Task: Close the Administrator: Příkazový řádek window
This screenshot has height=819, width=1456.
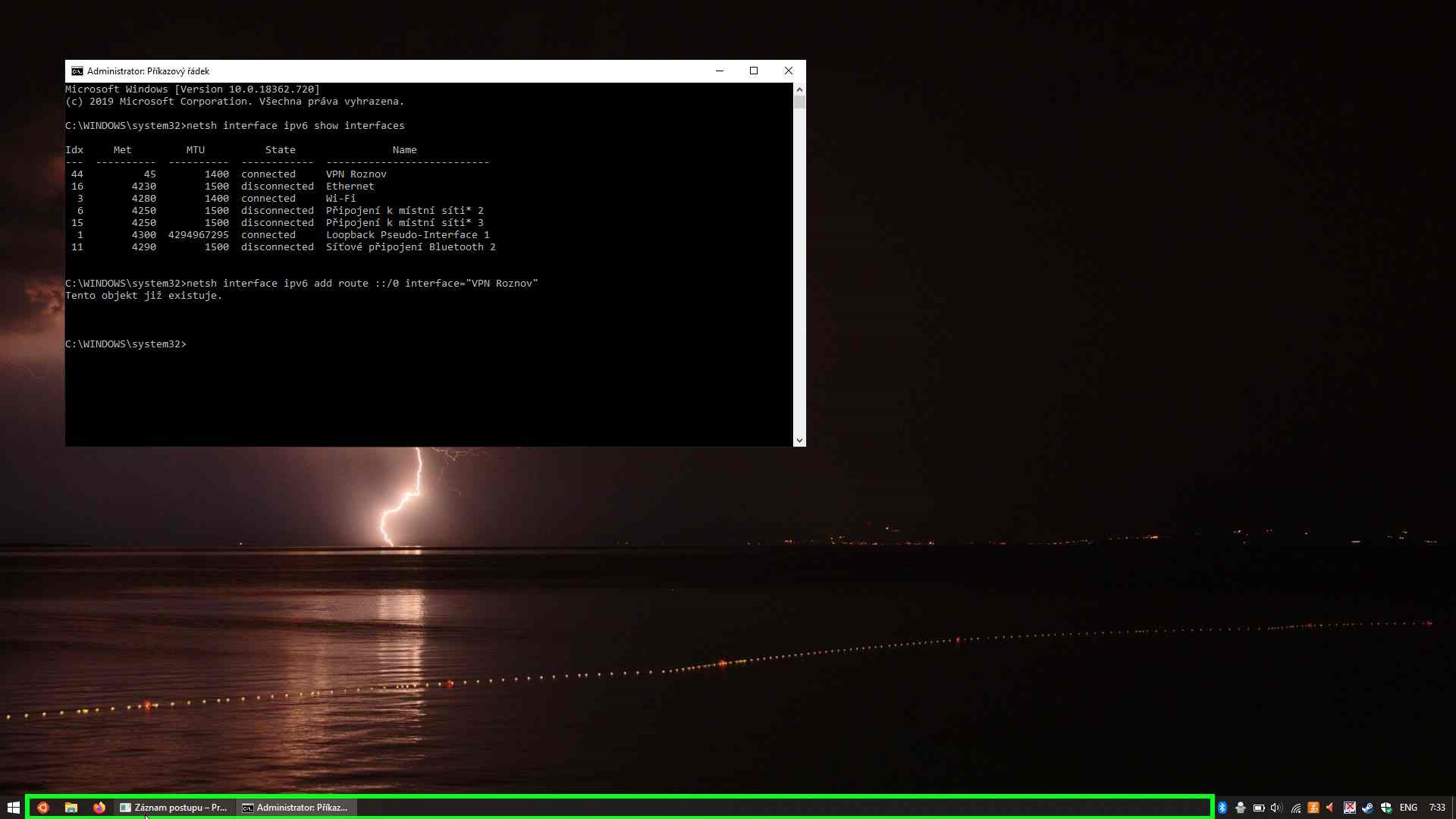Action: pyautogui.click(x=789, y=71)
